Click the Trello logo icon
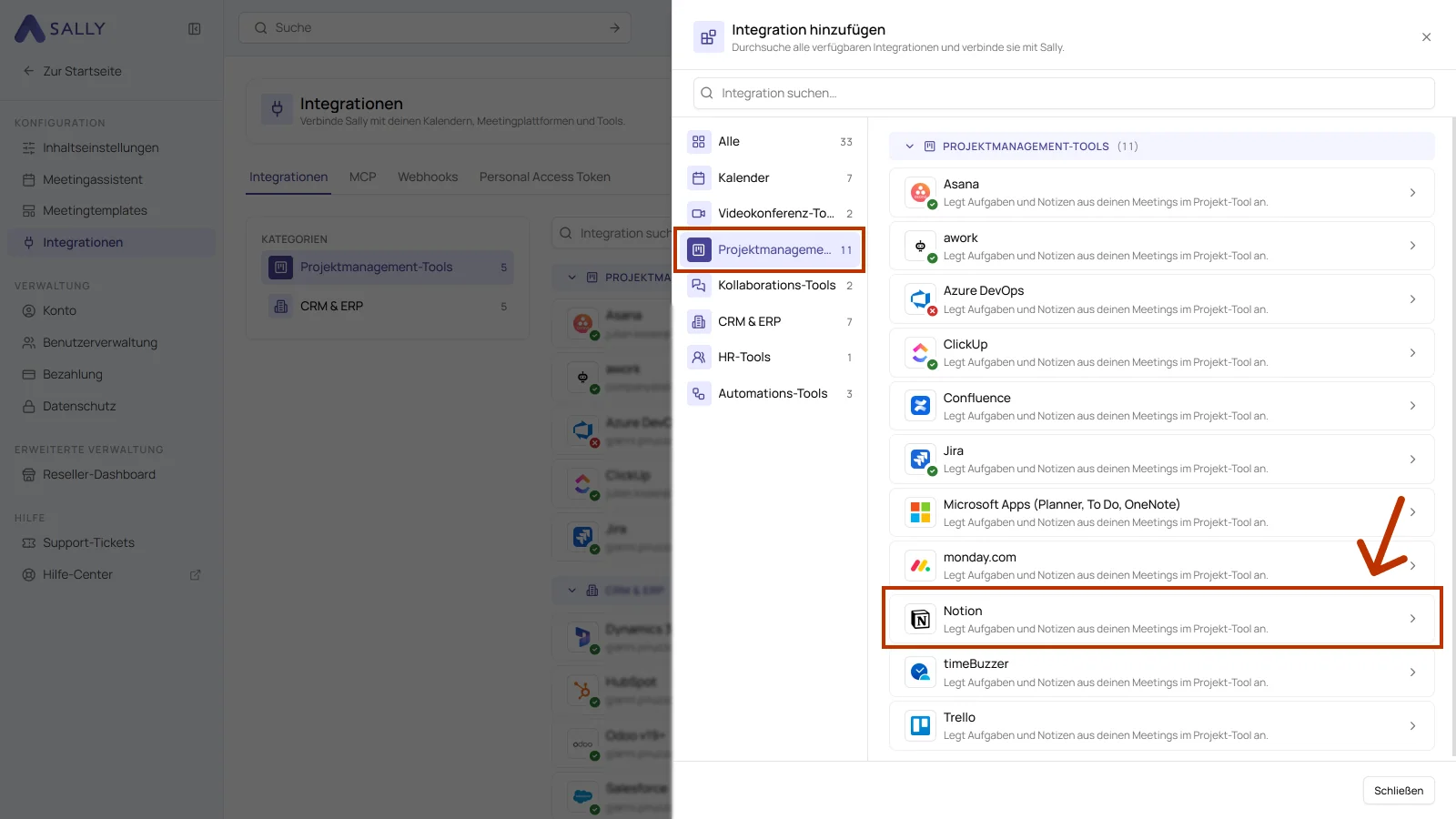1456x819 pixels. pyautogui.click(x=920, y=725)
